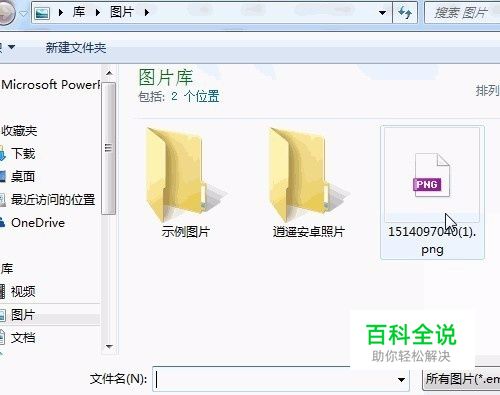Expand the arrow after 库 in breadcrumb
The width and height of the screenshot is (500, 395).
pyautogui.click(x=98, y=13)
